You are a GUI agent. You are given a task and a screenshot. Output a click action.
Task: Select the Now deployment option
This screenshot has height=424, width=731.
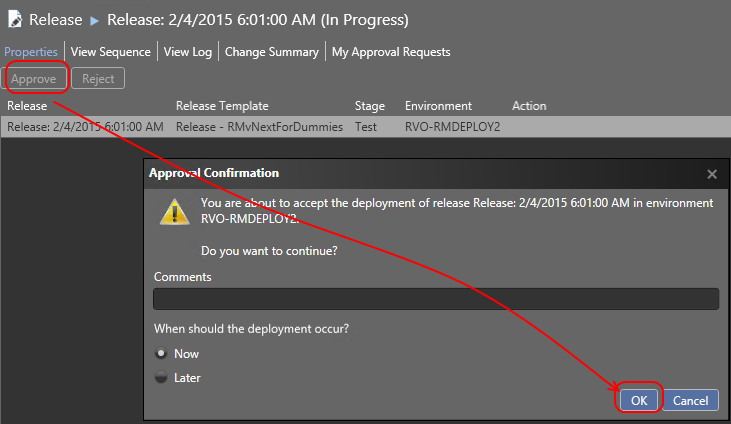[160, 354]
